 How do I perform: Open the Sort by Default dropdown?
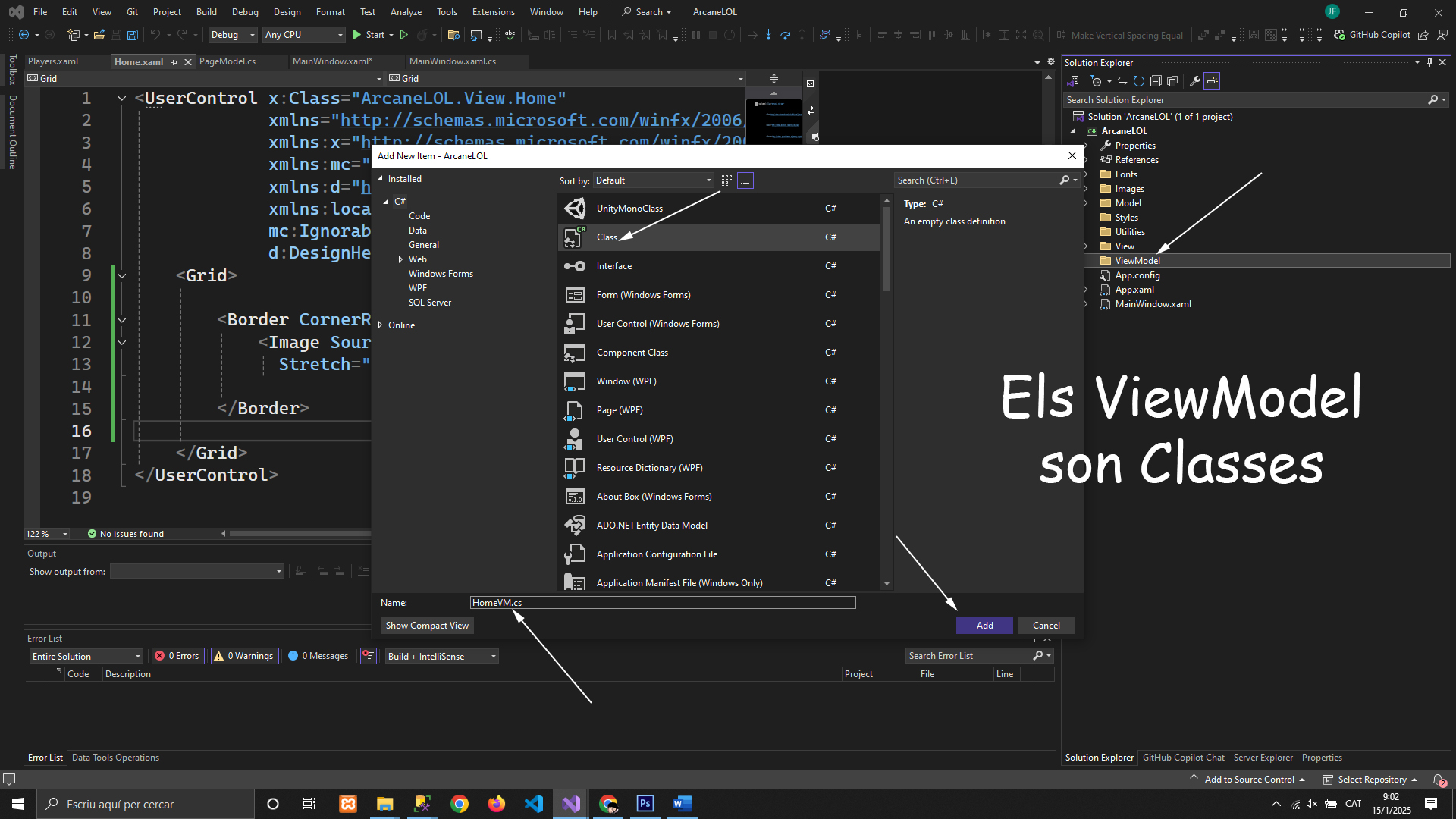[x=654, y=180]
